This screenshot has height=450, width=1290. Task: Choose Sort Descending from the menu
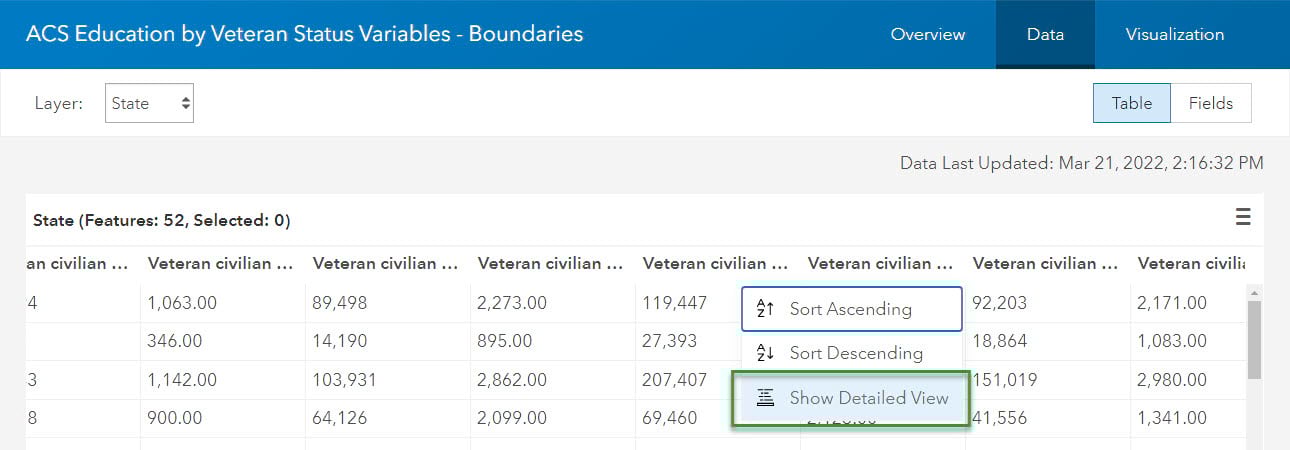click(x=855, y=353)
